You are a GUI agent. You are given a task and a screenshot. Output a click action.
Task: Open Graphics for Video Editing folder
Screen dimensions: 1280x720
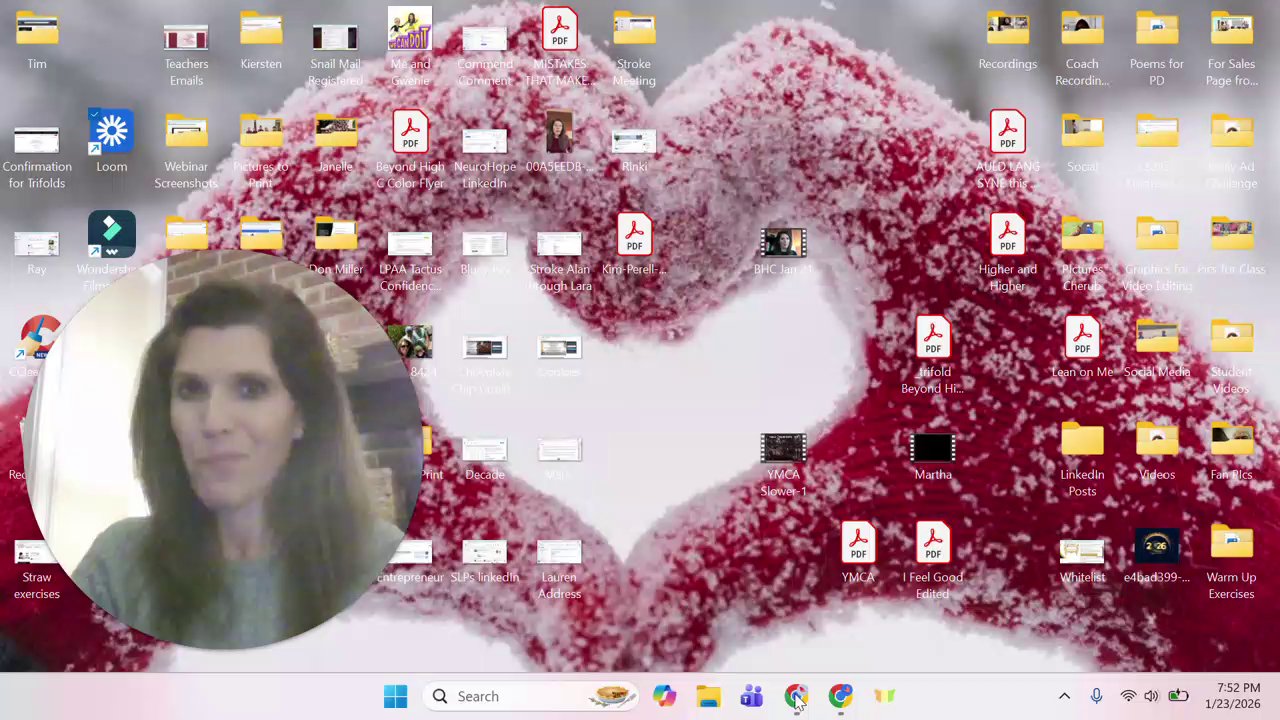point(1157,253)
